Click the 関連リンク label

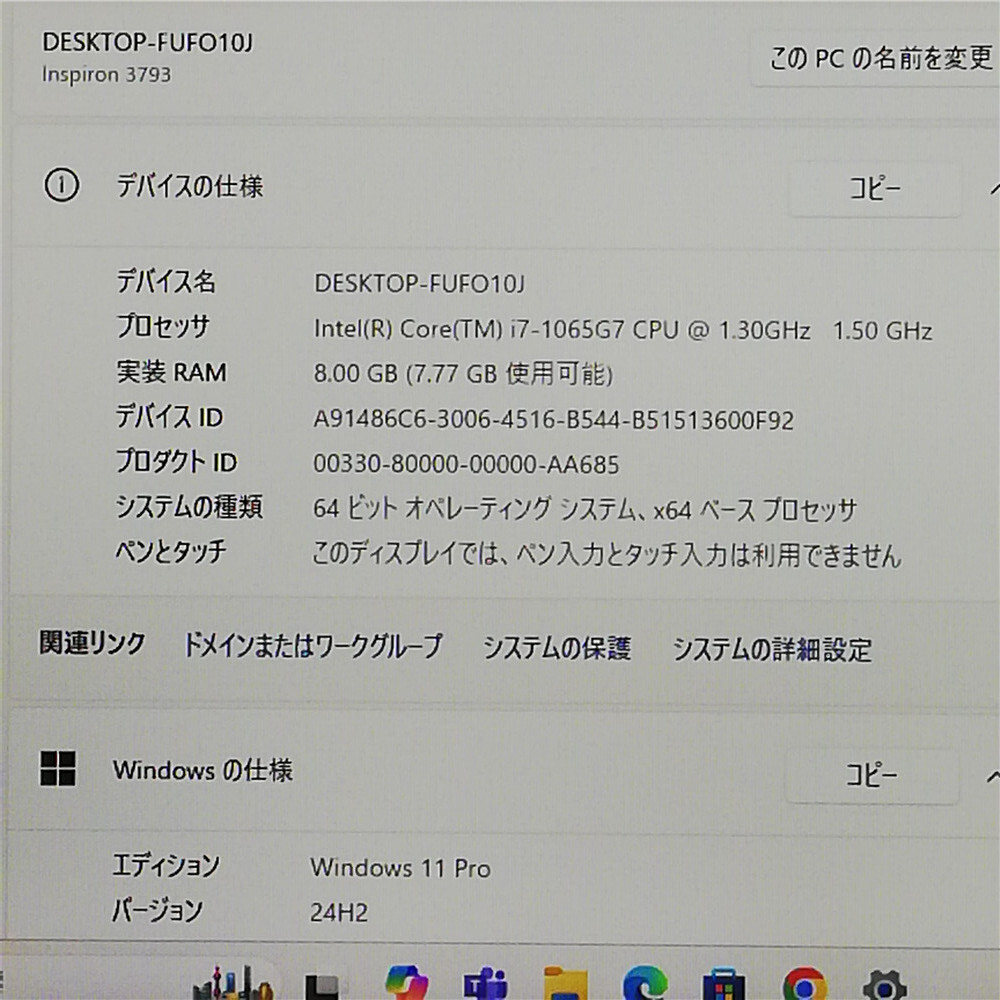pos(92,643)
